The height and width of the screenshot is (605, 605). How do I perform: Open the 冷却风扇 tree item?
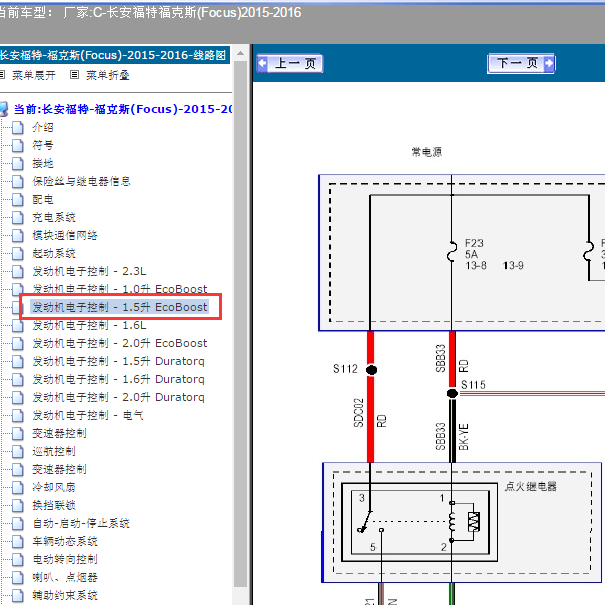pyautogui.click(x=54, y=487)
